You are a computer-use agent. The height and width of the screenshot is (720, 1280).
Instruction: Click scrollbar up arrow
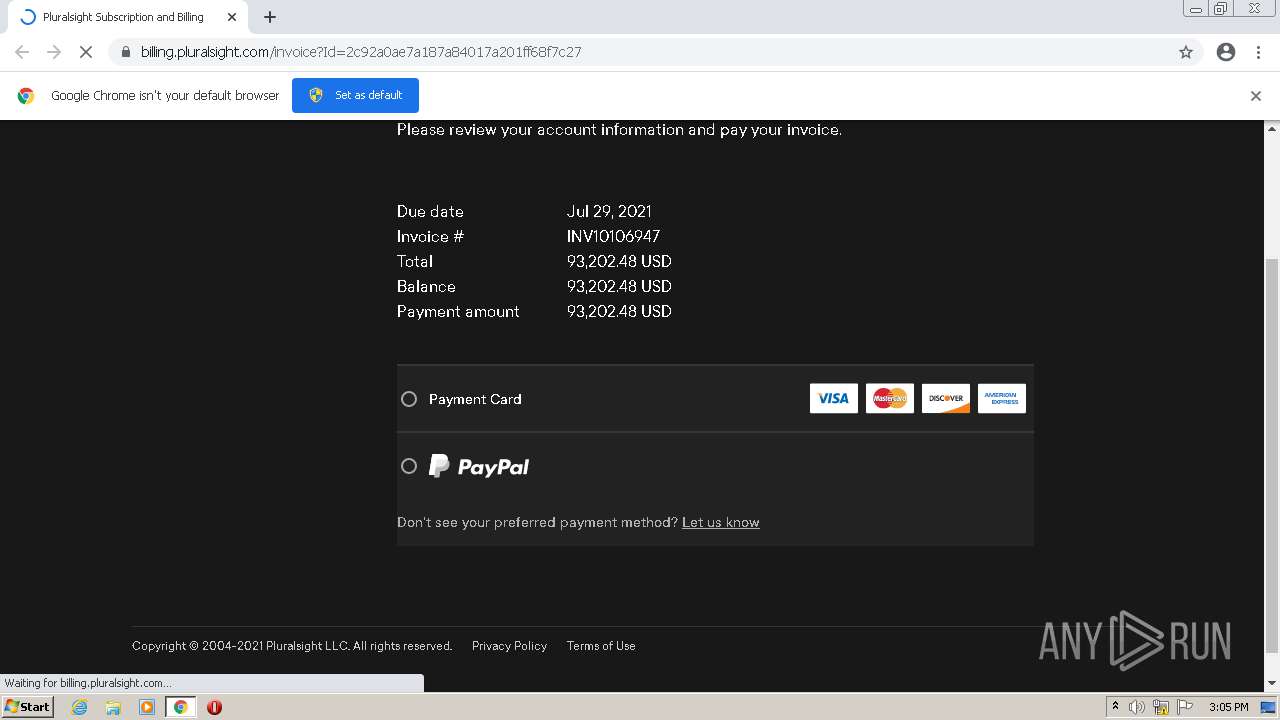click(1272, 128)
